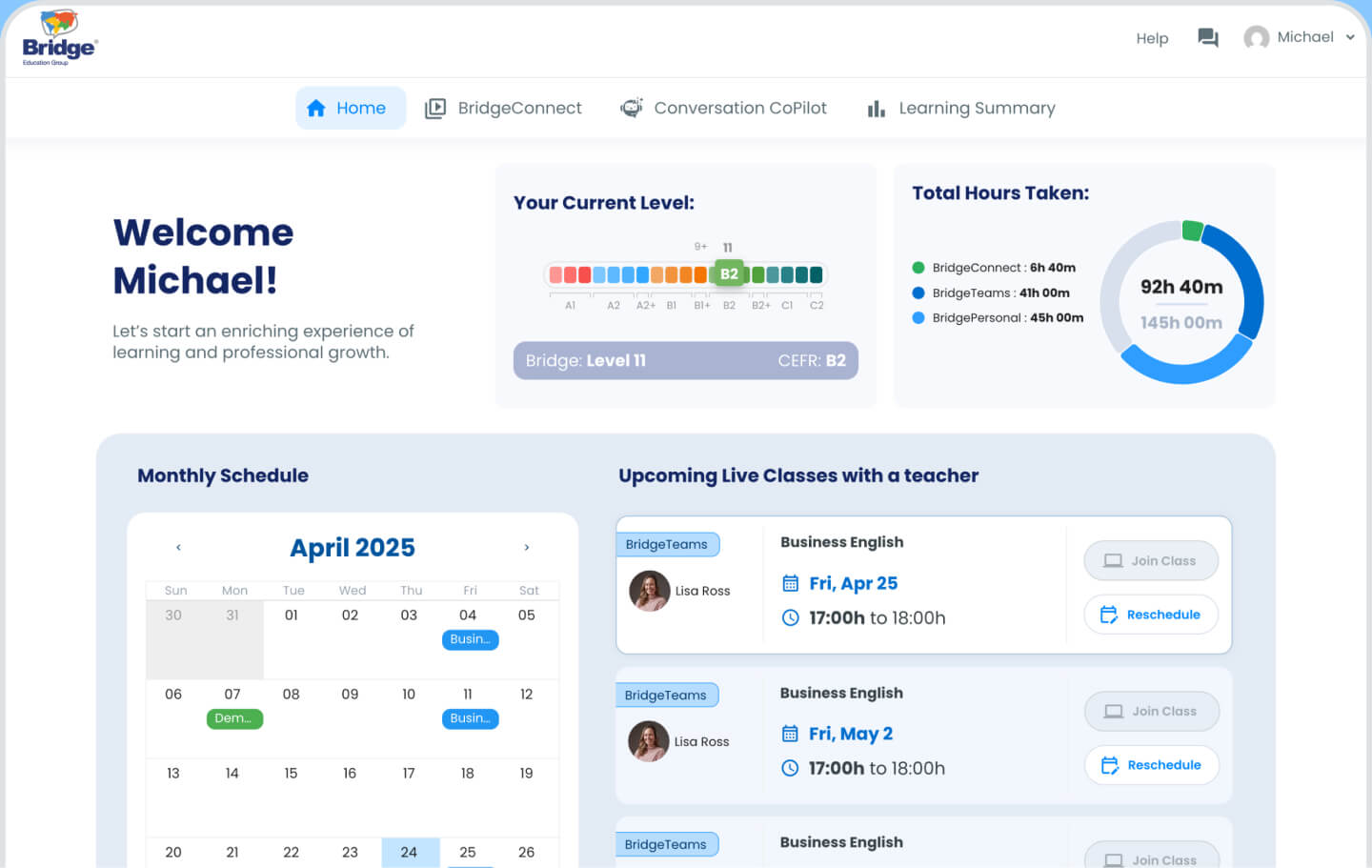Click the BridgeTeams tag on May 2 class
Image resolution: width=1372 pixels, height=868 pixels.
[667, 695]
